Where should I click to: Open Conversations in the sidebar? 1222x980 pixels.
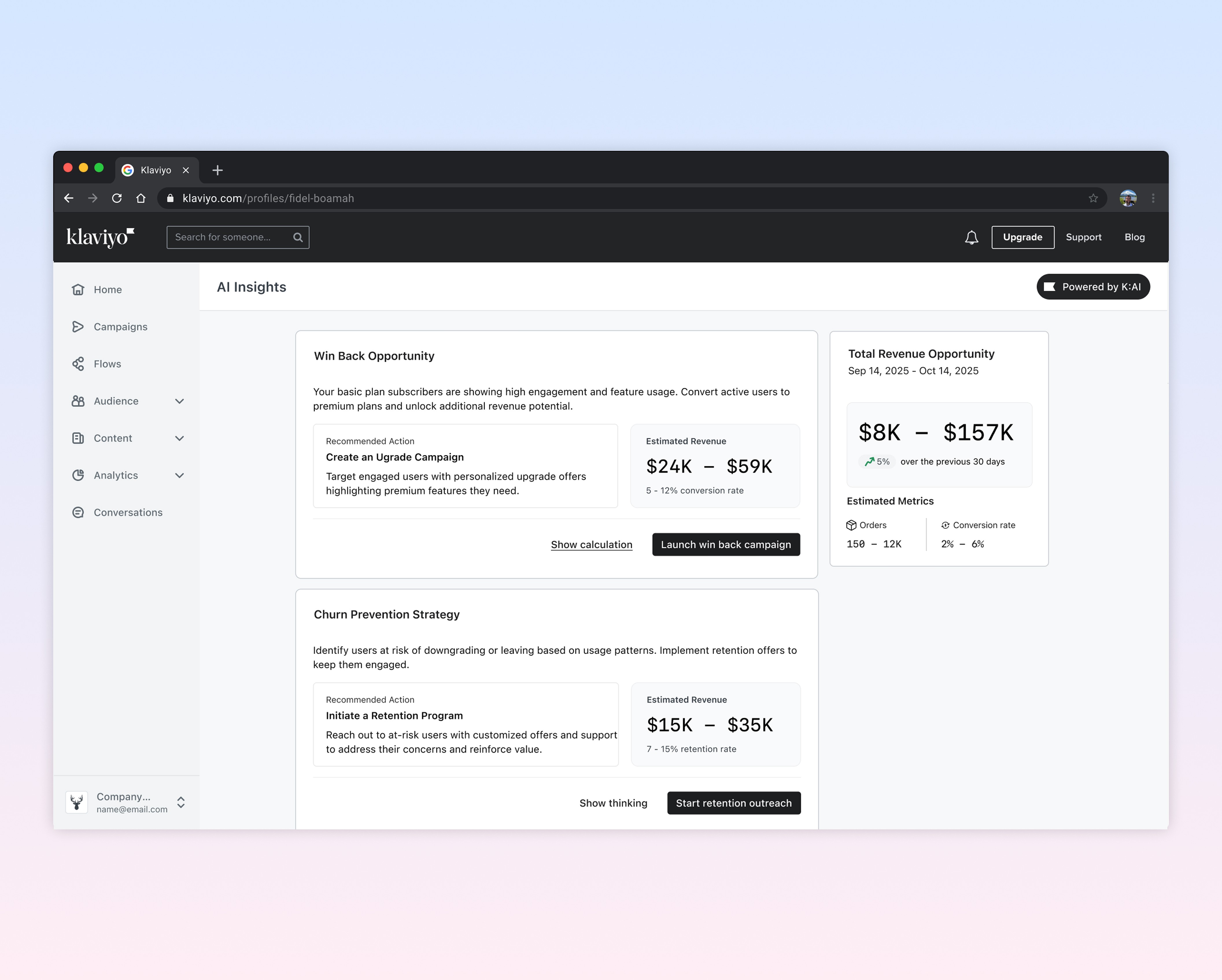tap(128, 512)
